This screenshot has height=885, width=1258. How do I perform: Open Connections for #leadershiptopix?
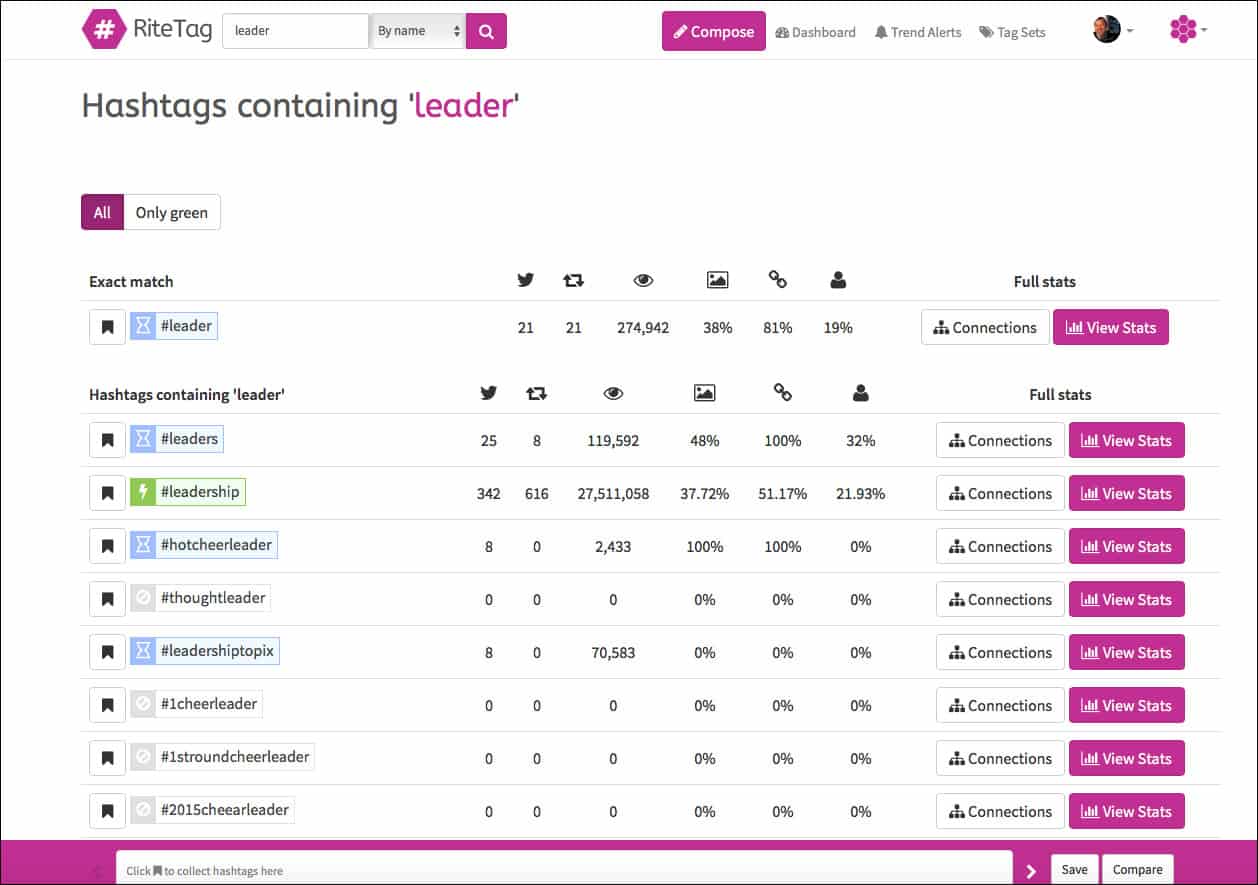[1000, 652]
